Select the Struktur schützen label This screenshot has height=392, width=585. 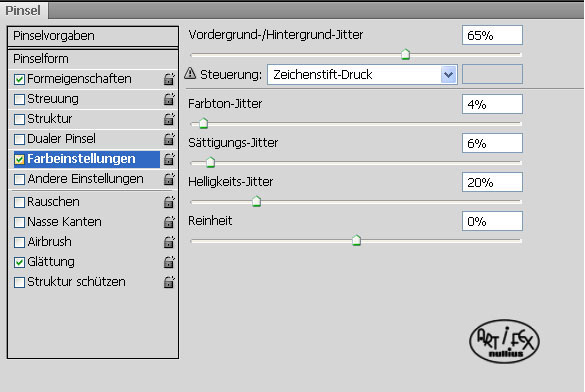76,282
